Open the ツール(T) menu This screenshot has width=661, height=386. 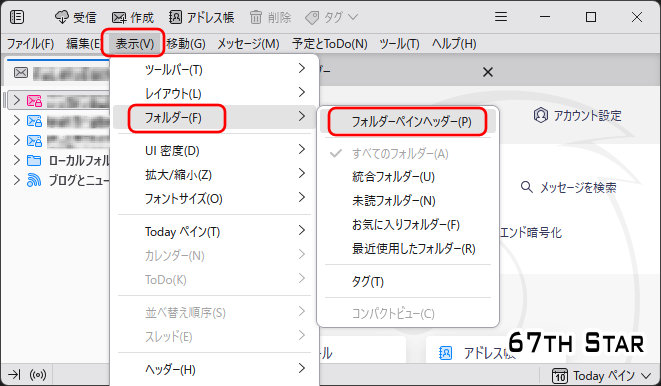[x=399, y=44]
